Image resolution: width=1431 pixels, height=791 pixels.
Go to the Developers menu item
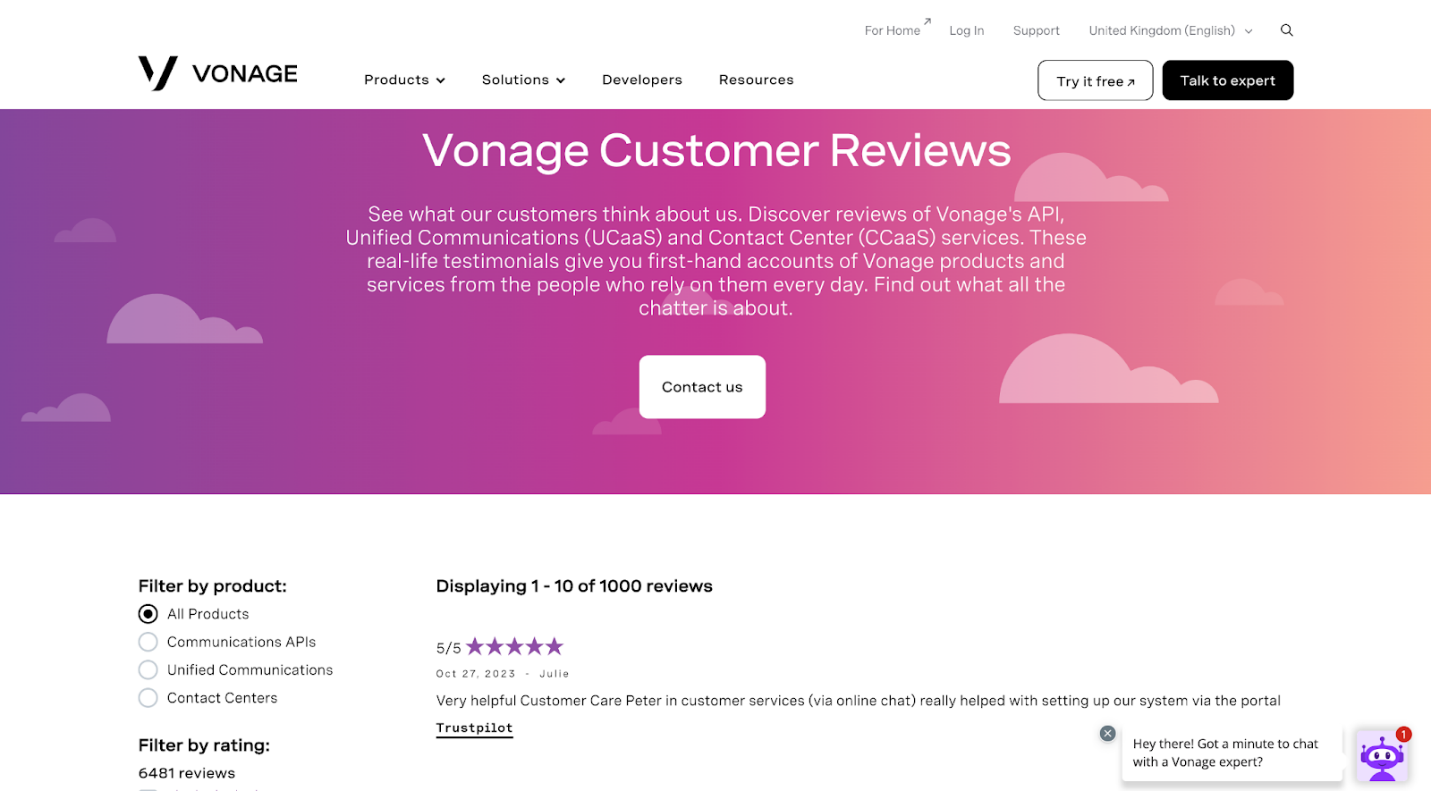pyautogui.click(x=642, y=80)
